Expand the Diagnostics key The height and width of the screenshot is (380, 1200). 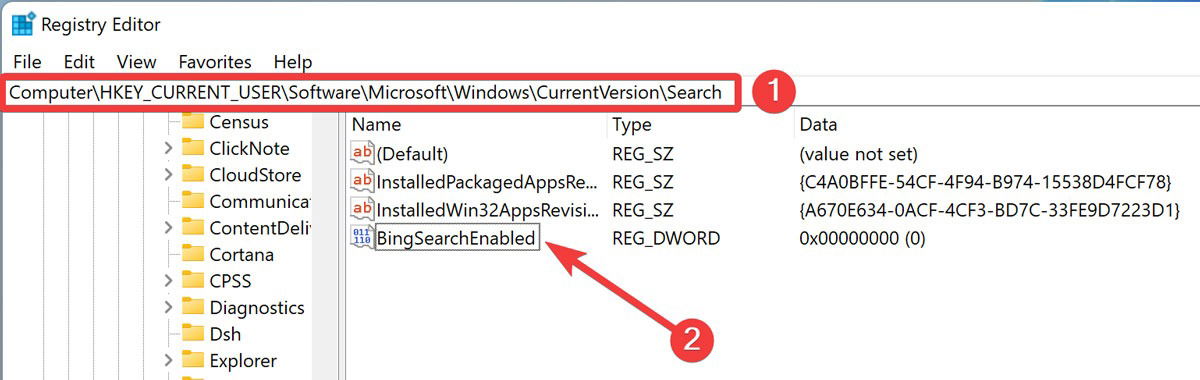[x=168, y=308]
